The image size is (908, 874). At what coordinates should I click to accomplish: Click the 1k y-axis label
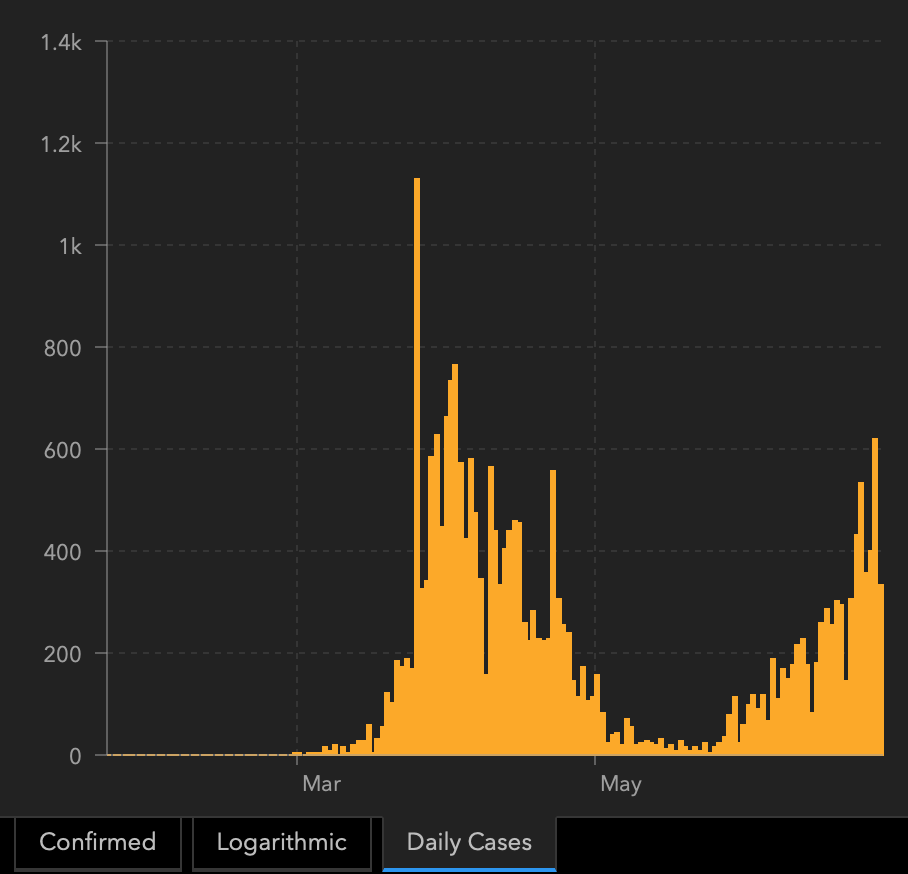[71, 246]
